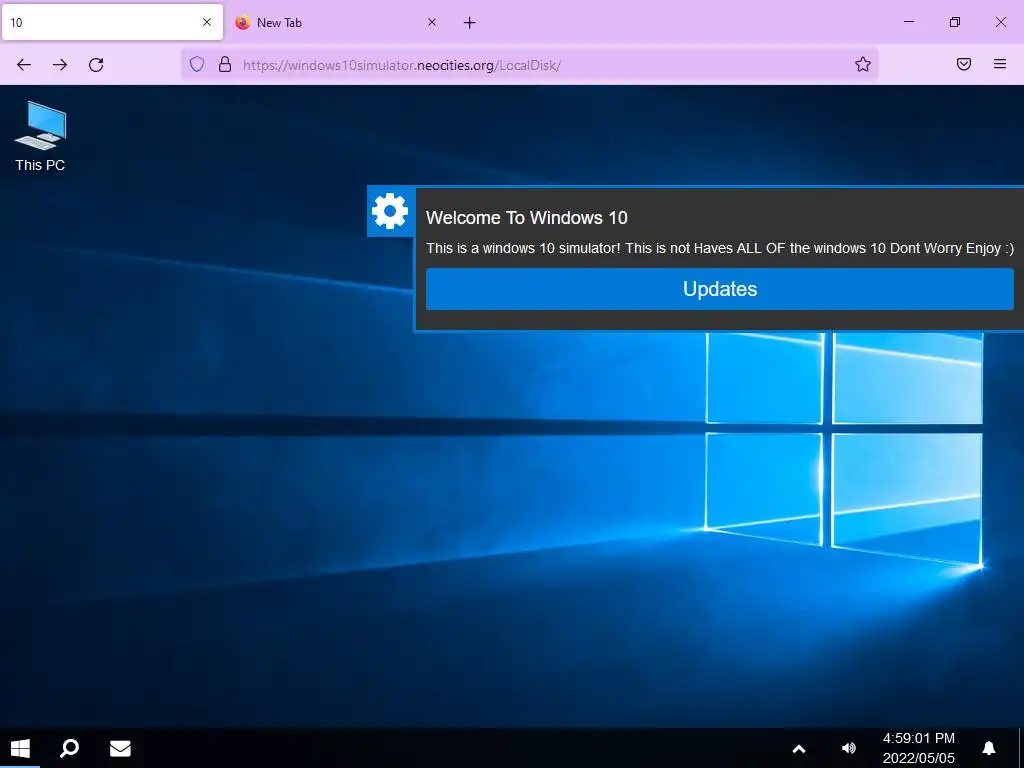The height and width of the screenshot is (768, 1024).
Task: Switch to the New Tab tab
Action: point(336,23)
